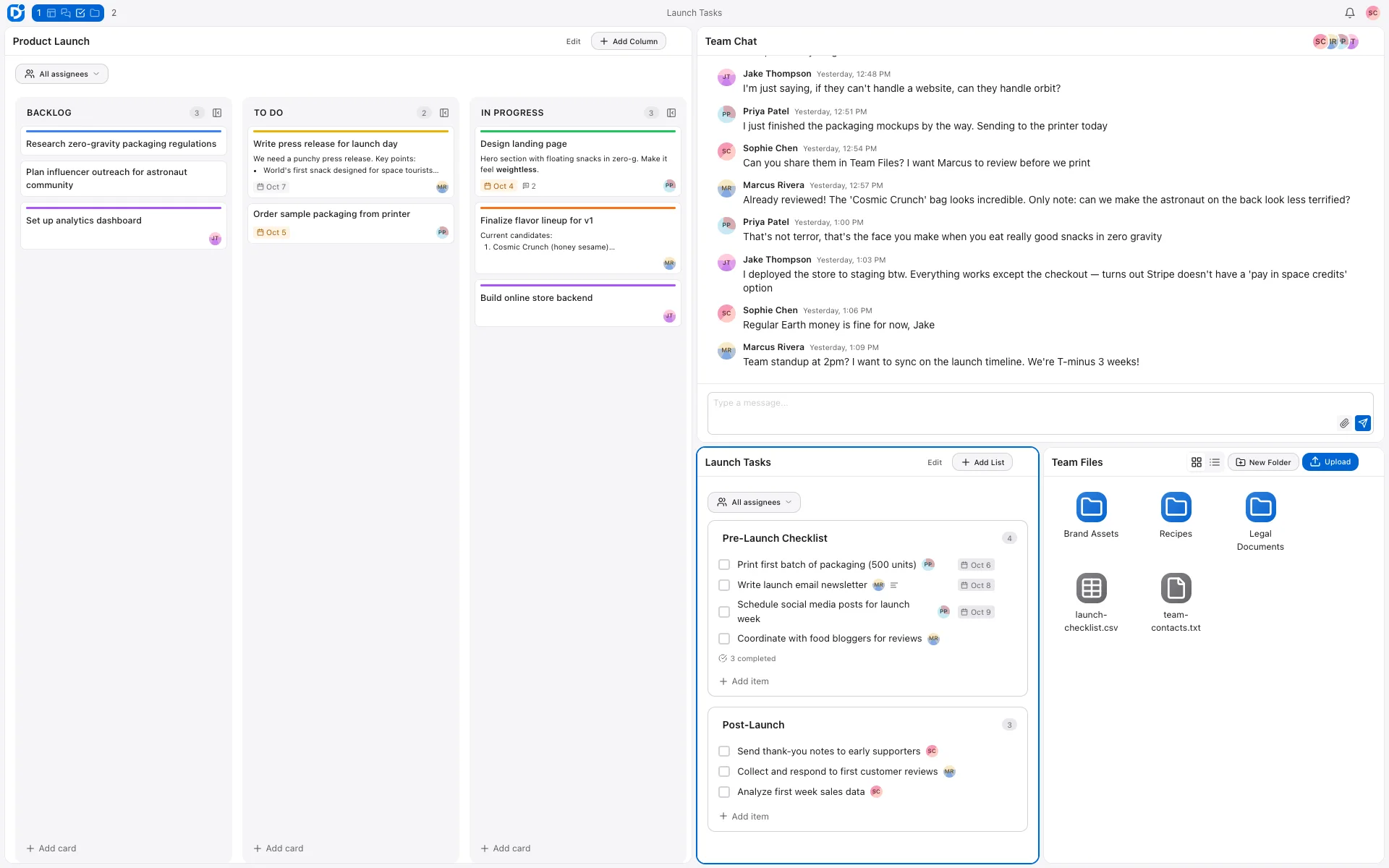The image size is (1389, 868).
Task: Open launch-checklist.csv file
Action: [x=1091, y=603]
